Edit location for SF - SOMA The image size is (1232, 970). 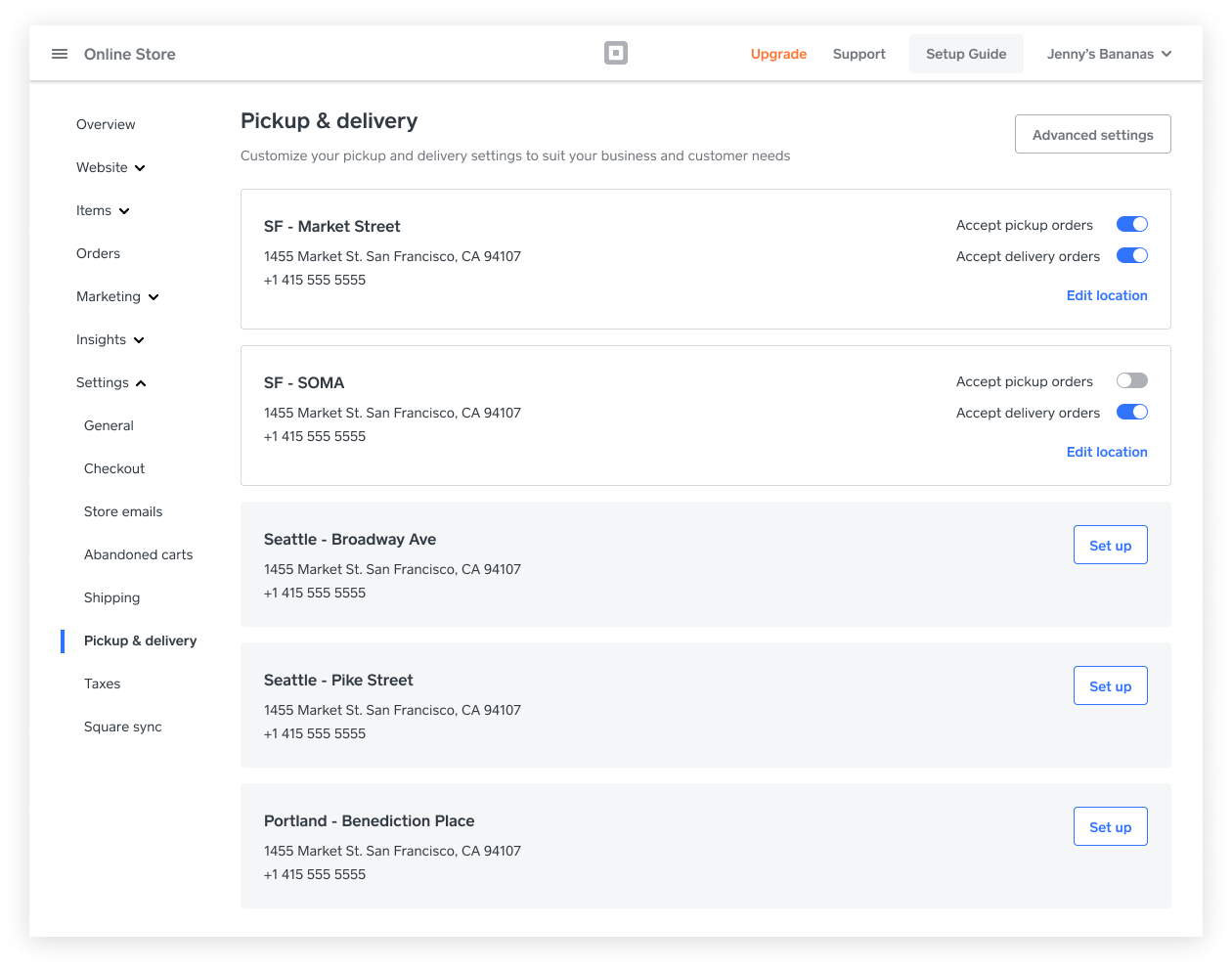point(1107,452)
